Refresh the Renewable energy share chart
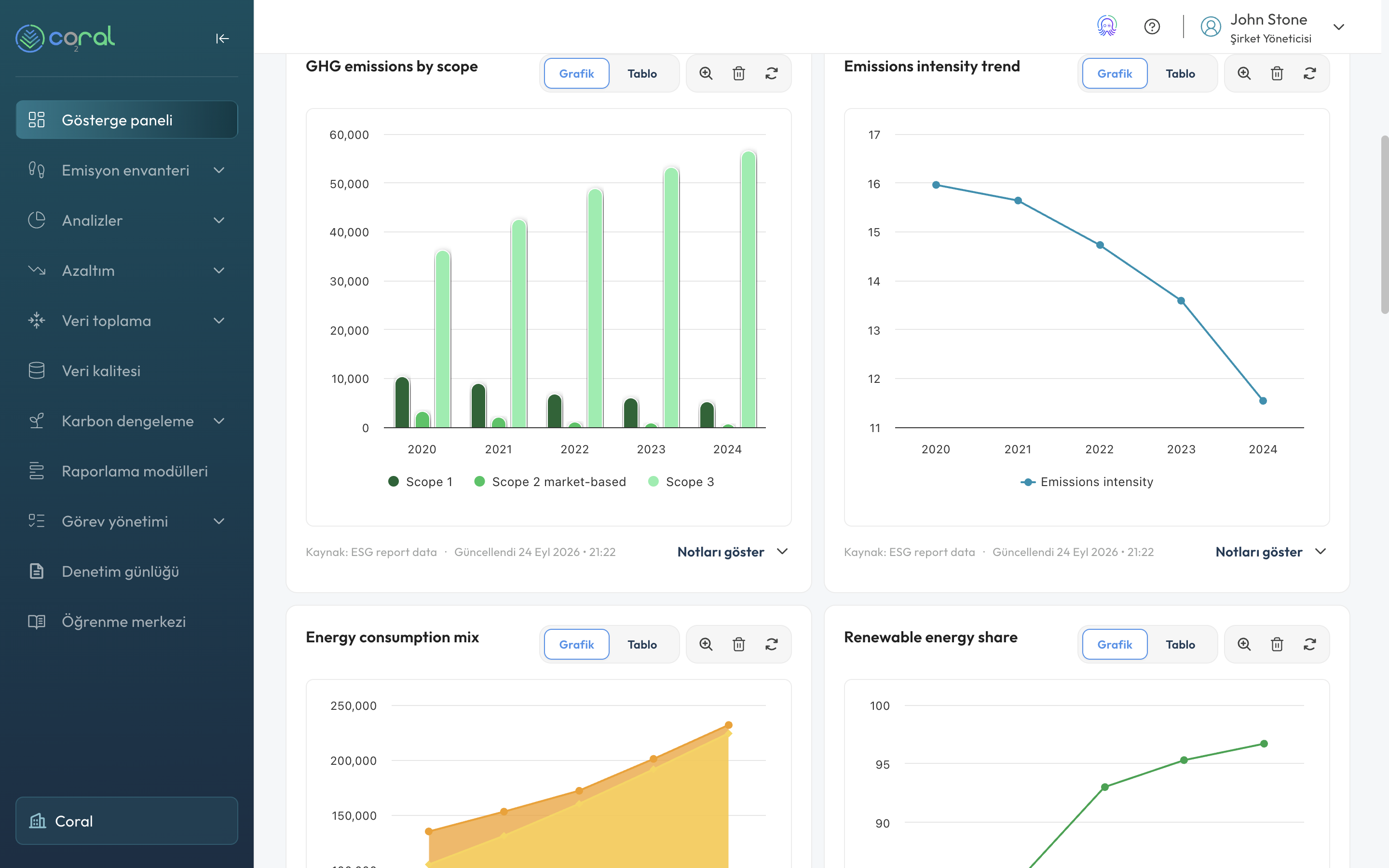The width and height of the screenshot is (1389, 868). [1310, 644]
